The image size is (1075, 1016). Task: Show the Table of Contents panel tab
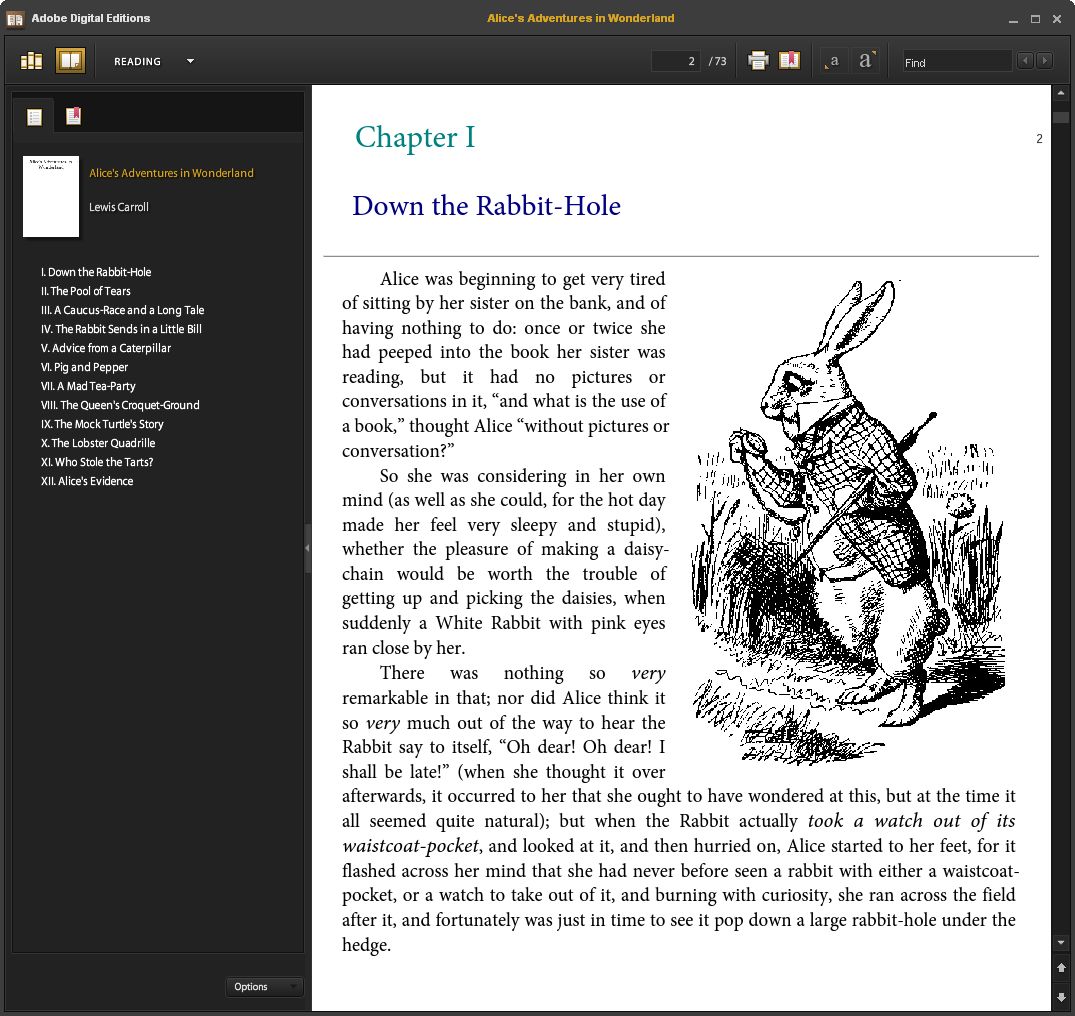click(34, 117)
